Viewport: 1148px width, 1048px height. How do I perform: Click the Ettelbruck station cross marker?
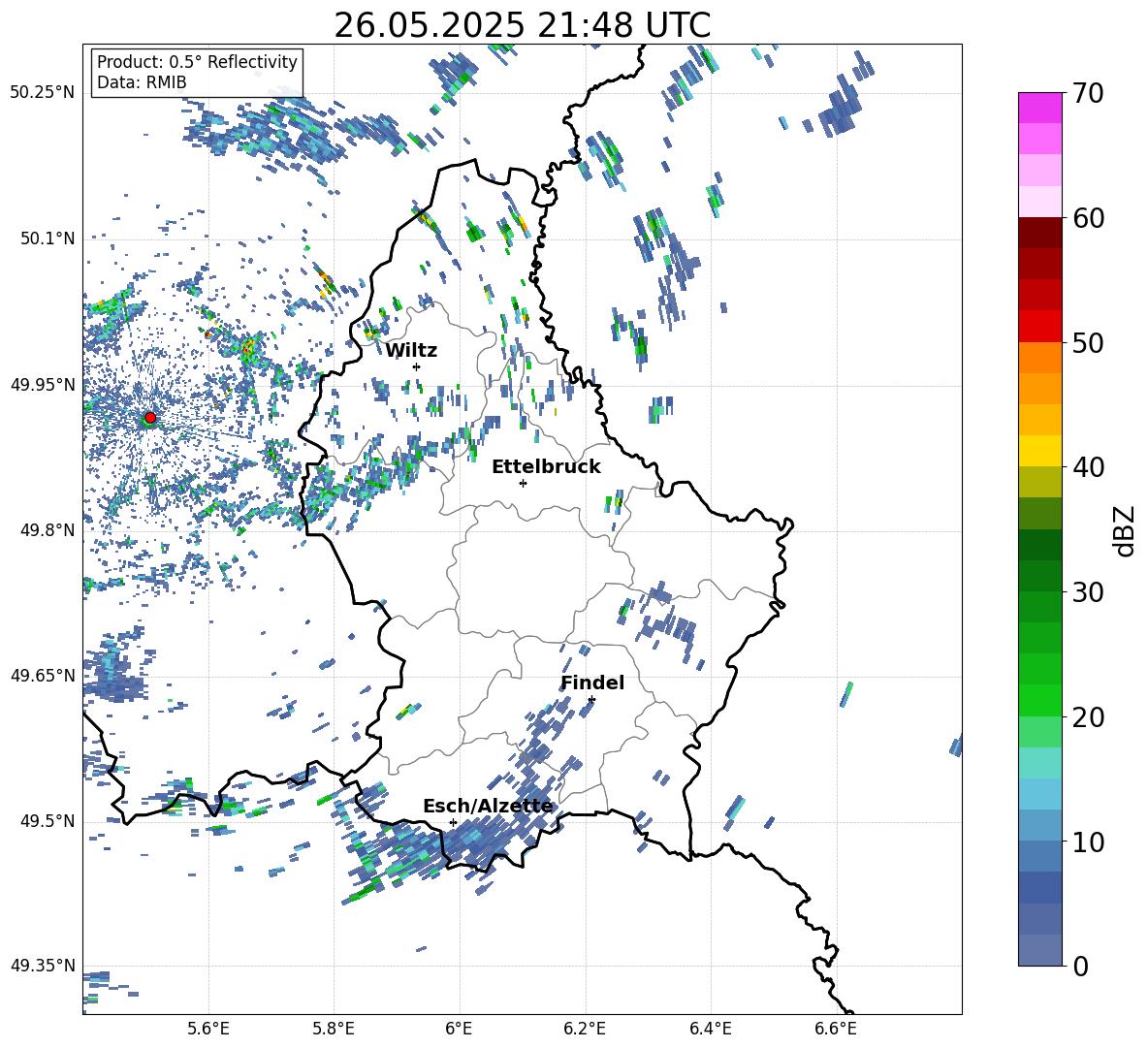point(523,483)
